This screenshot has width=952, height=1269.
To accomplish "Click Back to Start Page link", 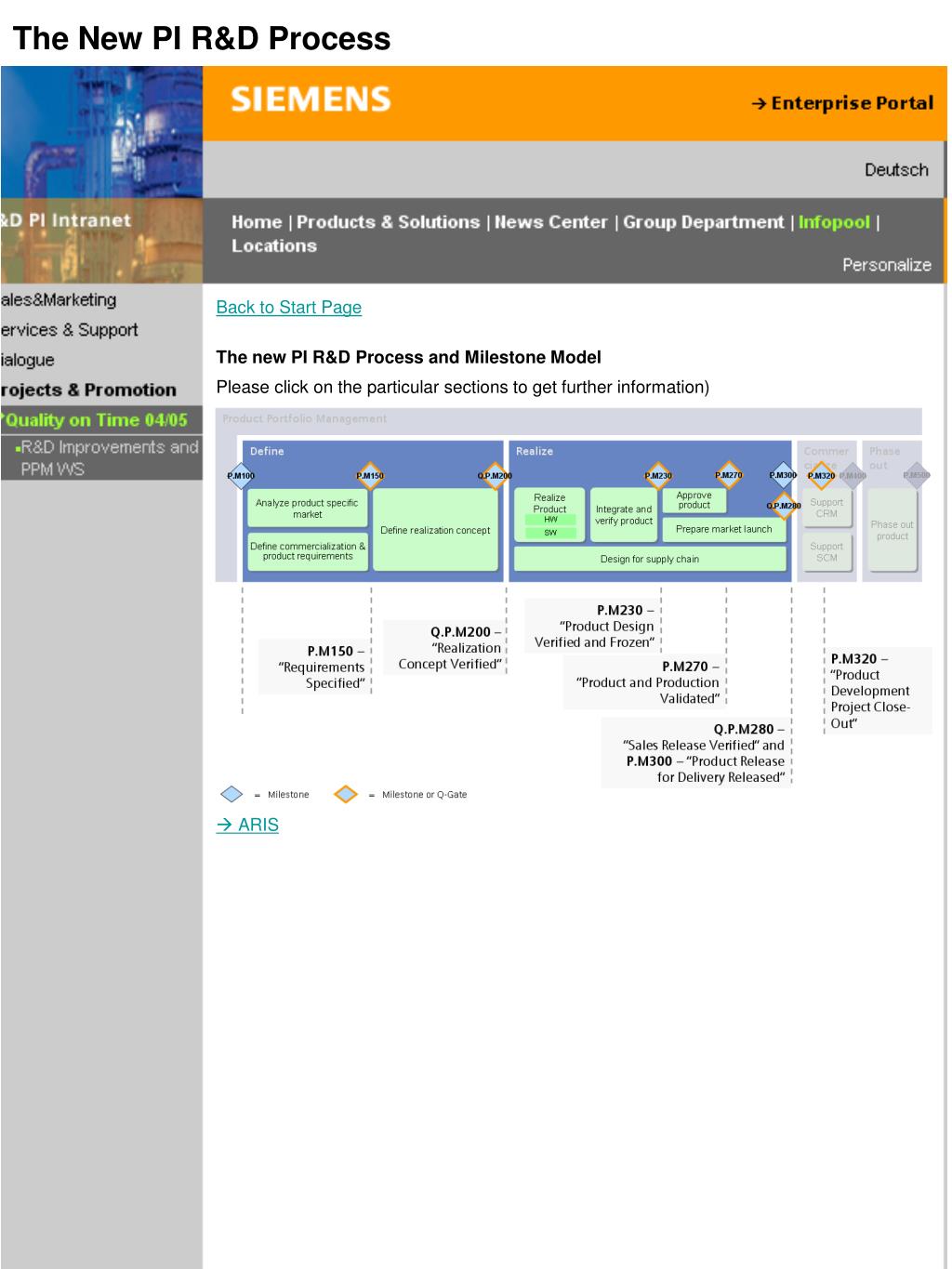I will tap(288, 308).
